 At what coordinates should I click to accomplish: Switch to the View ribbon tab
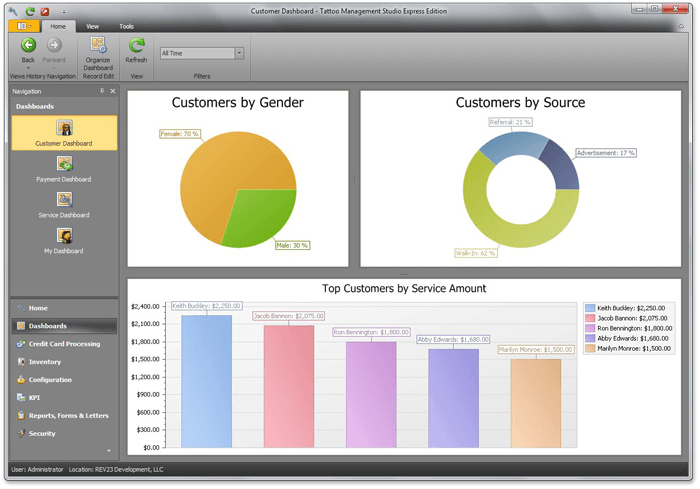(92, 26)
